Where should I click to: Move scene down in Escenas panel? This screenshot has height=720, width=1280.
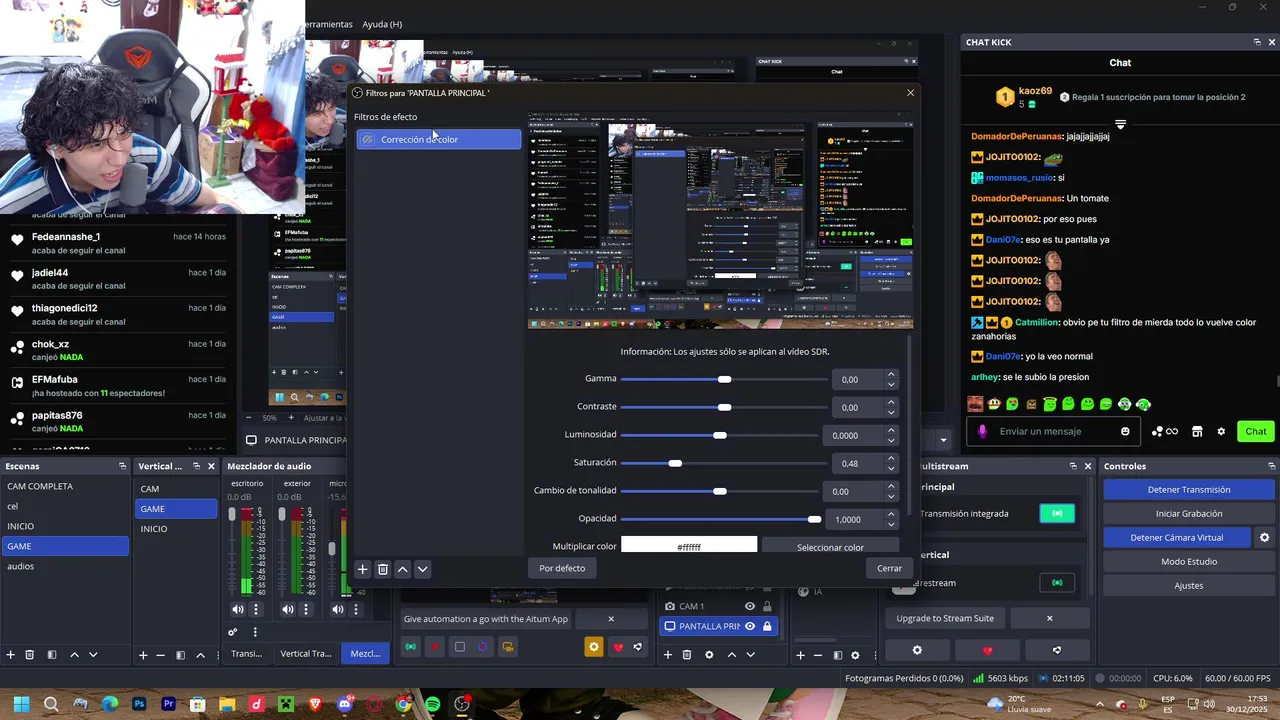[x=93, y=655]
